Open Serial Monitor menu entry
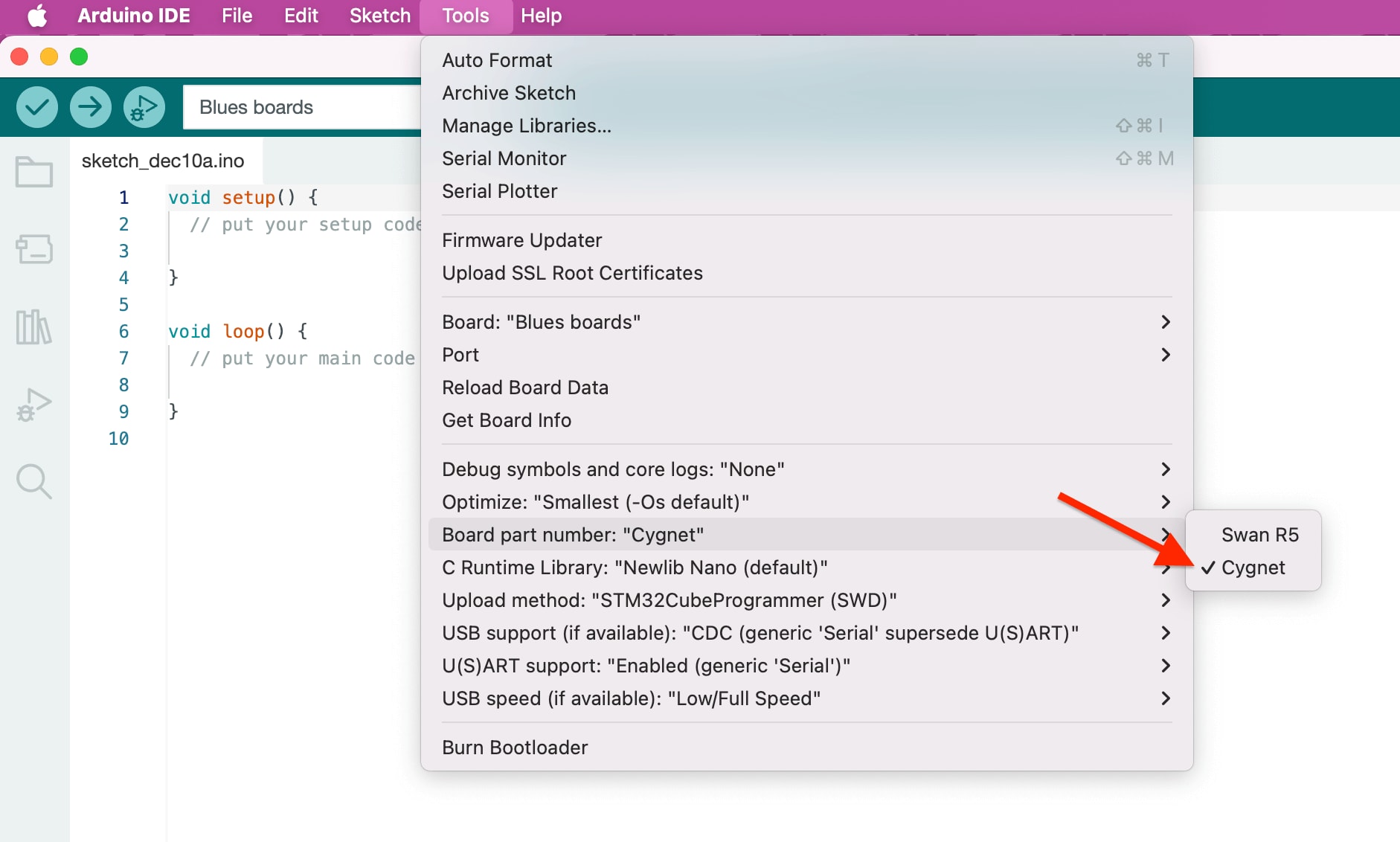The height and width of the screenshot is (842, 1400). pos(807,158)
